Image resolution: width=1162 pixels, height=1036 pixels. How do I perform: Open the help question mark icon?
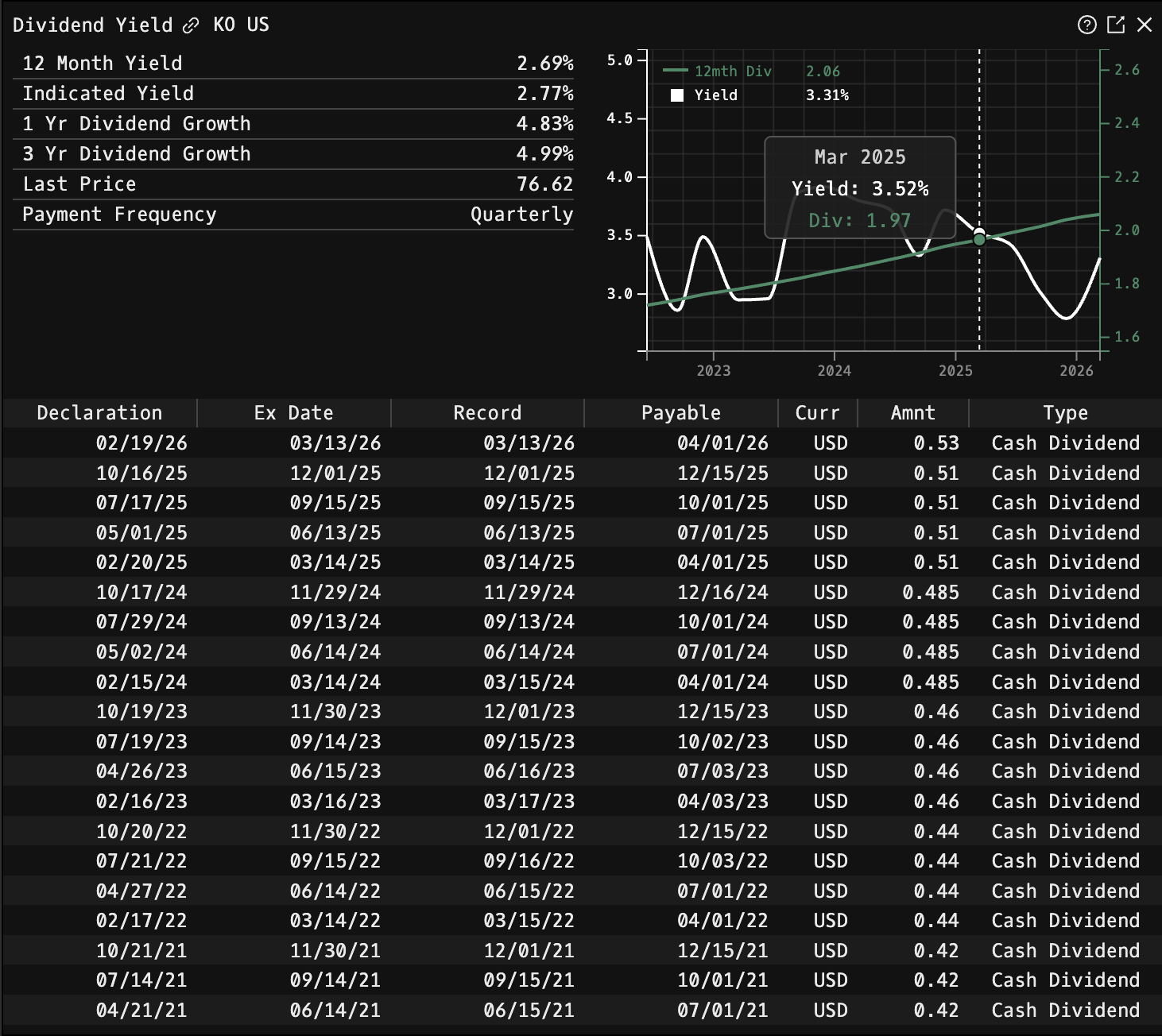1086,25
